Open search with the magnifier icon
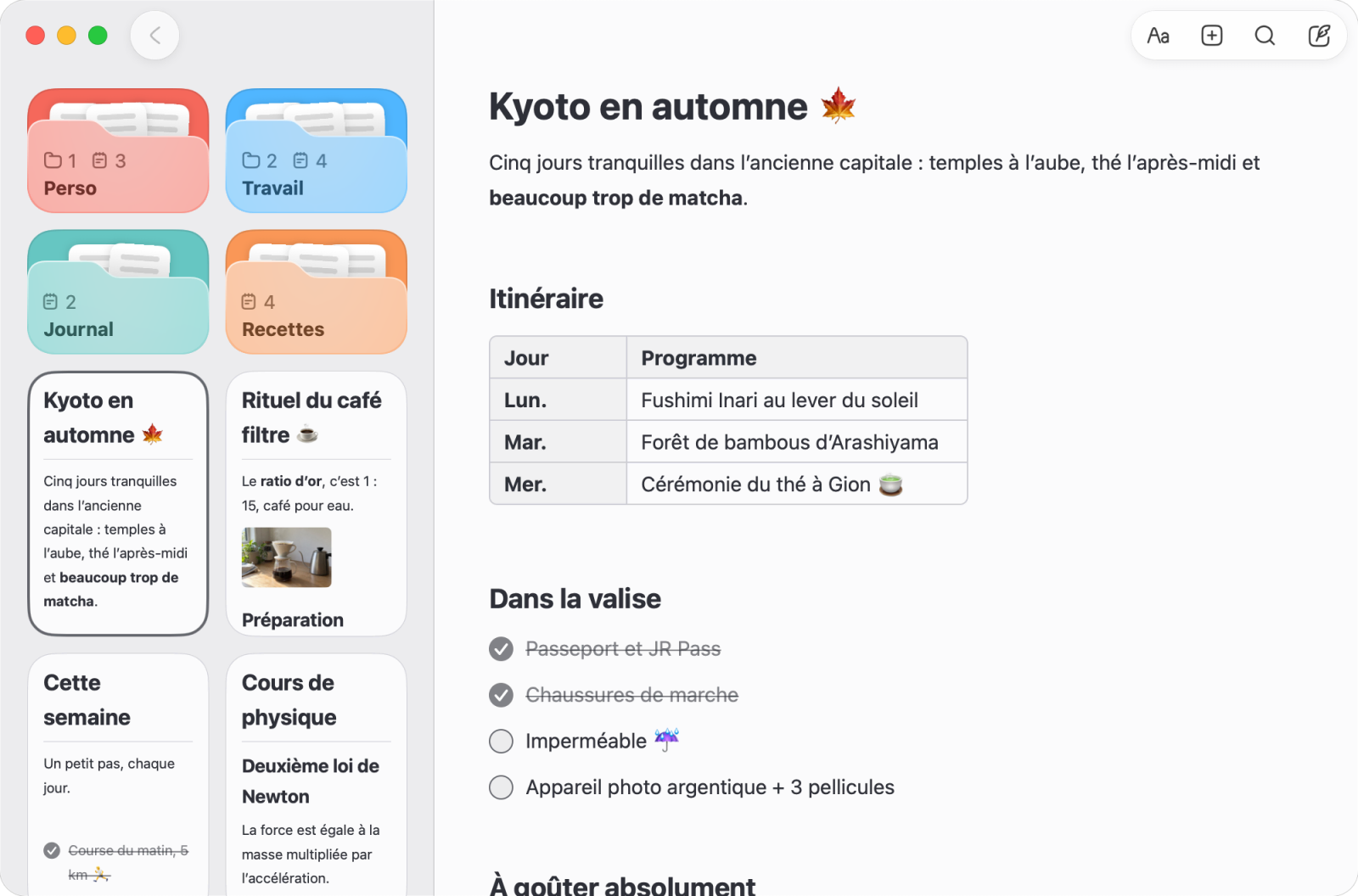The image size is (1358, 896). click(x=1265, y=36)
